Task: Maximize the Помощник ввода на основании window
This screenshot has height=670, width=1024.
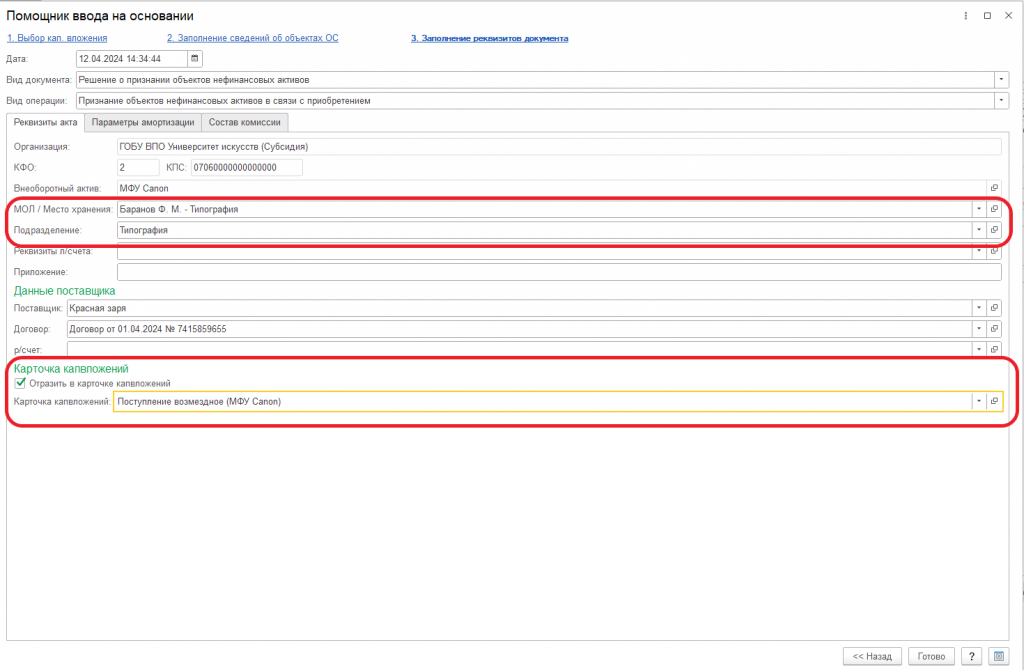Action: (987, 16)
